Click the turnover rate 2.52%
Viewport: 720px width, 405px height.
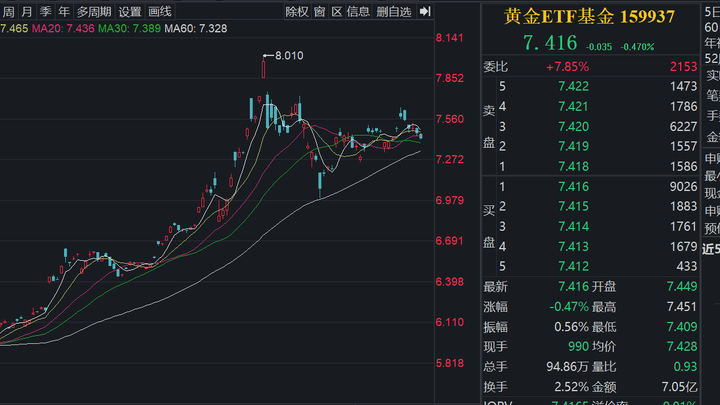click(x=571, y=387)
